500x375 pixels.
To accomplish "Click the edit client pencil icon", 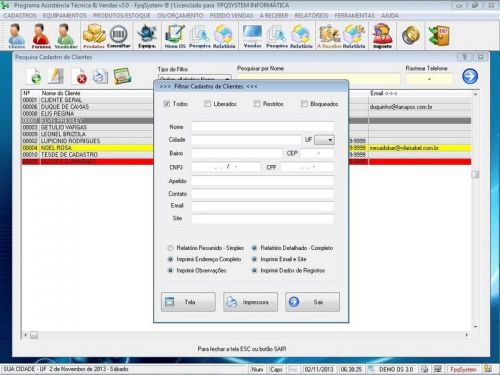I will tap(56, 76).
